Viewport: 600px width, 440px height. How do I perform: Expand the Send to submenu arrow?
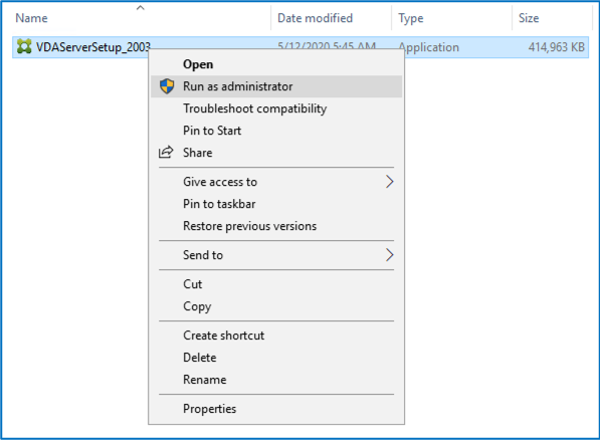click(390, 255)
